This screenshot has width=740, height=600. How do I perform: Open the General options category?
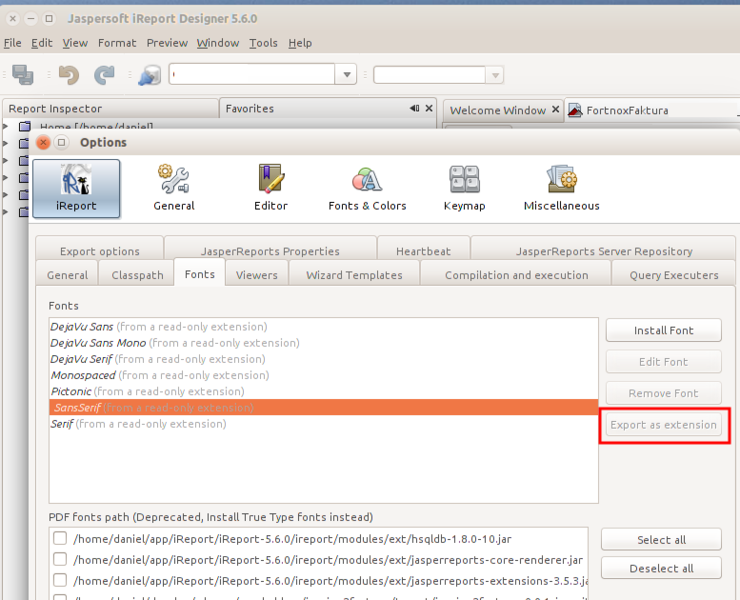(x=174, y=188)
